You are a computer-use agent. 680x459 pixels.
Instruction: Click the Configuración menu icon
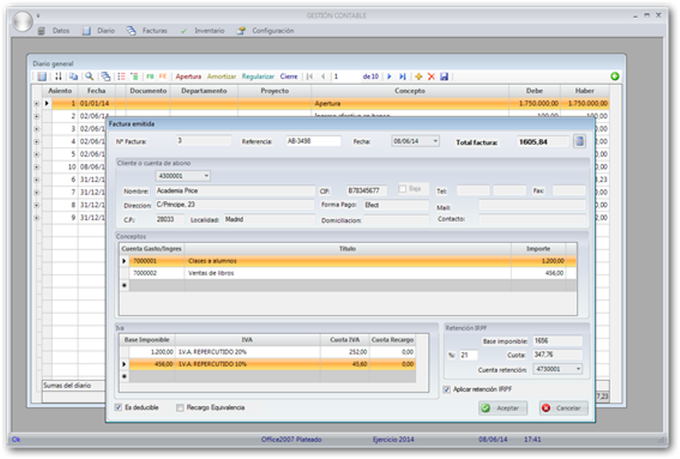pos(241,31)
